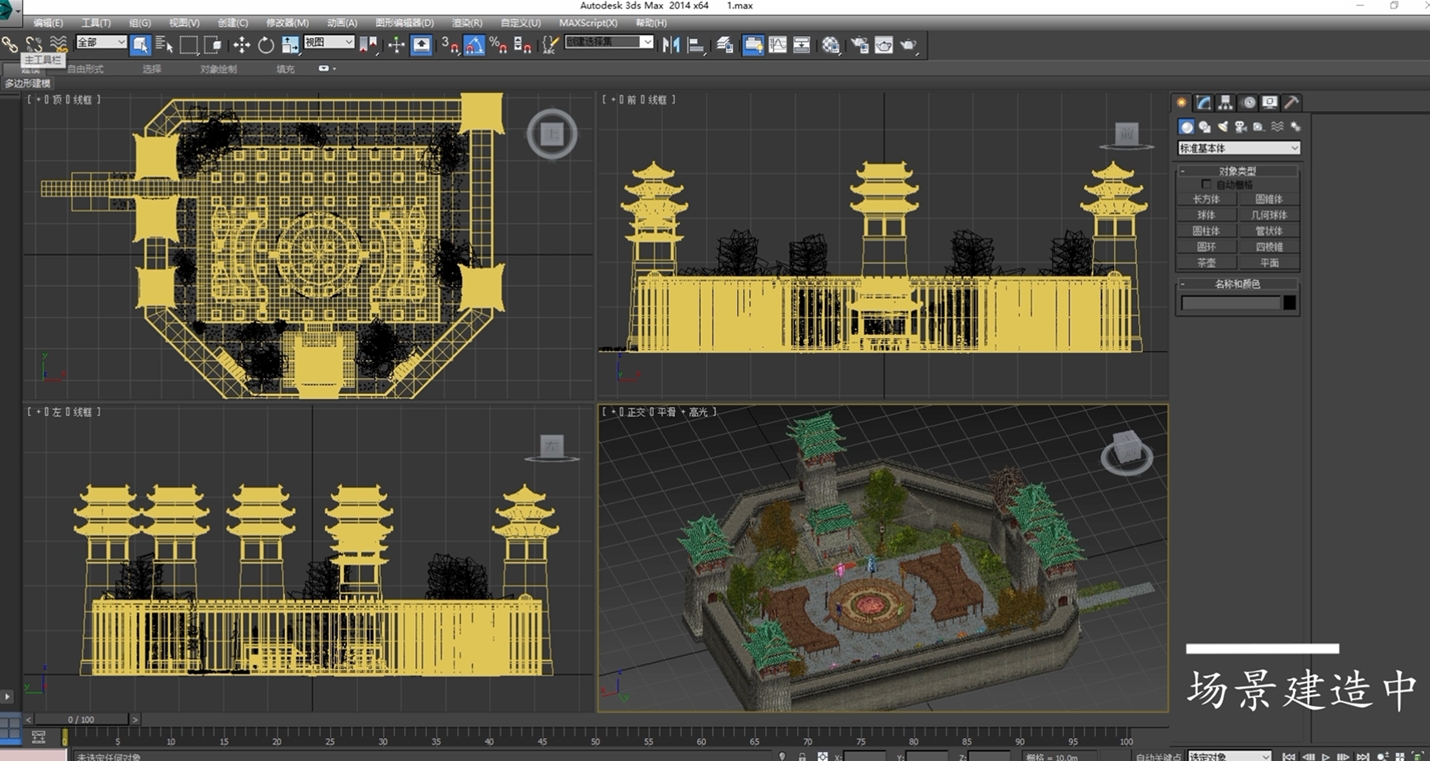Open the Hierarchy command panel

1226,103
